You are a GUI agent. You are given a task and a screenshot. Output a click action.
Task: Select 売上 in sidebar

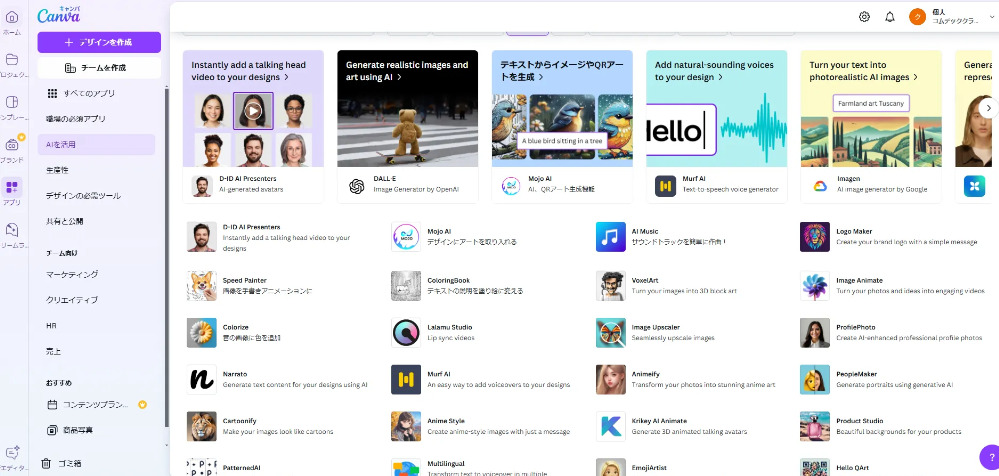pos(96,351)
